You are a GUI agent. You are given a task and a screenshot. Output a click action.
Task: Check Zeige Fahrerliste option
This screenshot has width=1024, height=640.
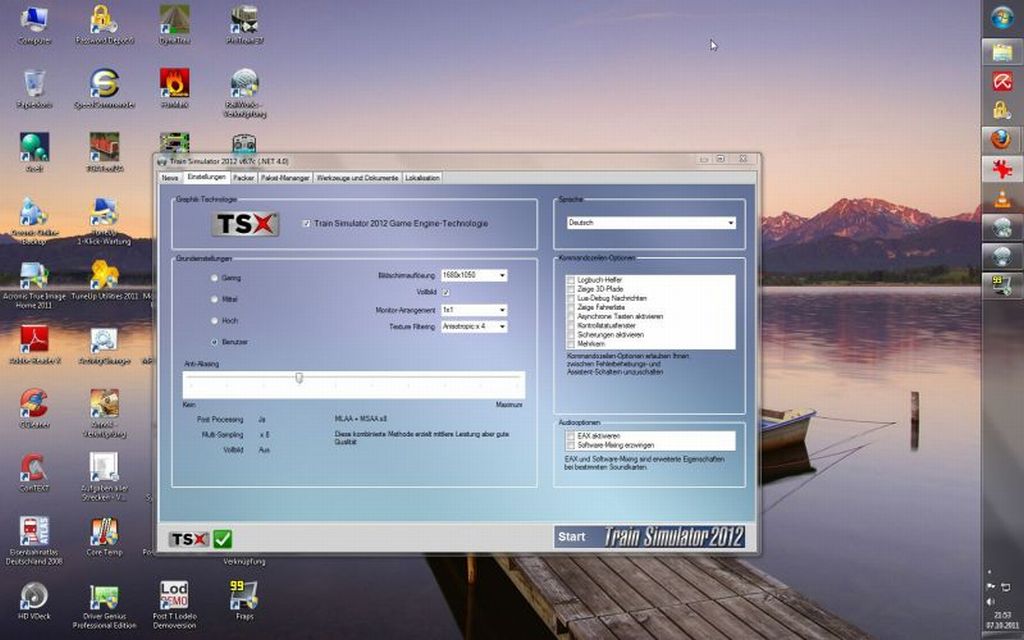tap(571, 307)
